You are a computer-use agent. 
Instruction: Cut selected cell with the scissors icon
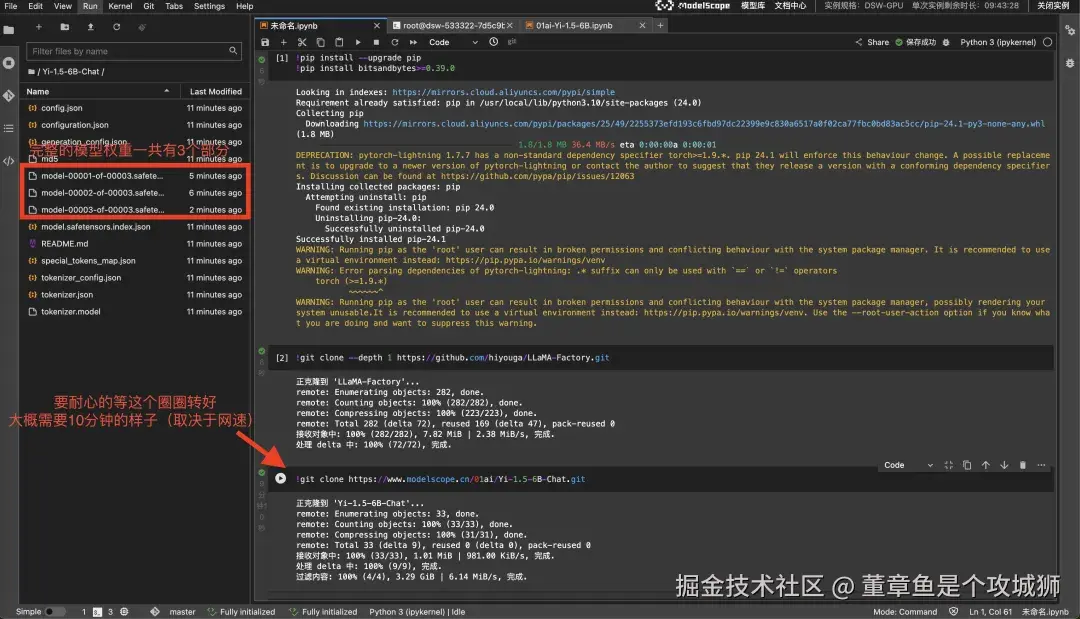(x=302, y=42)
